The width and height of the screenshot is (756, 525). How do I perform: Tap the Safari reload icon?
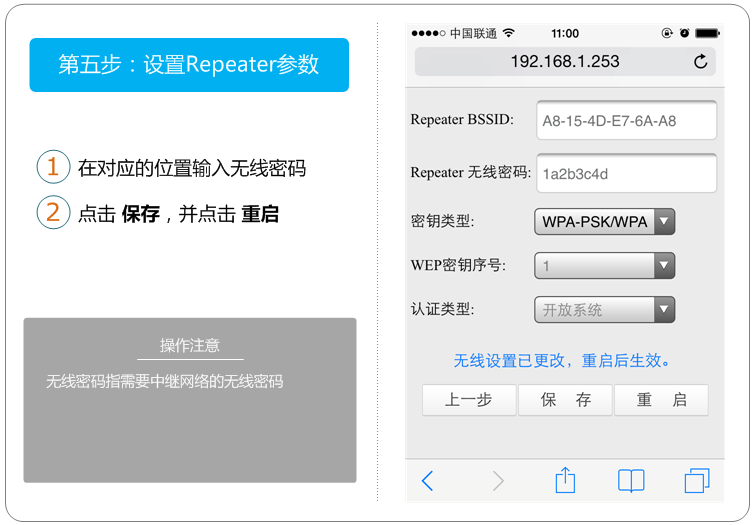pyautogui.click(x=700, y=62)
